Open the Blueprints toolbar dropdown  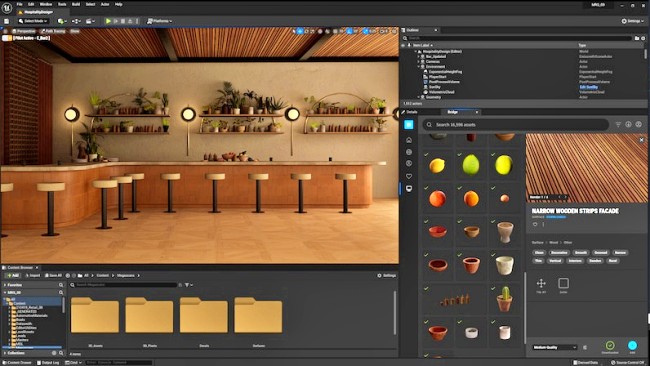(76, 21)
